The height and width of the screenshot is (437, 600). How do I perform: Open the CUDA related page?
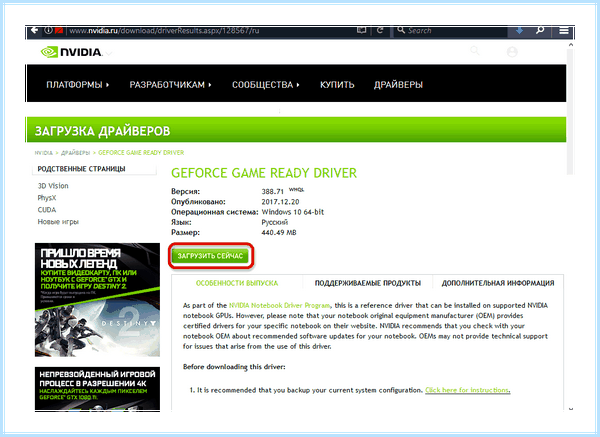tap(47, 210)
